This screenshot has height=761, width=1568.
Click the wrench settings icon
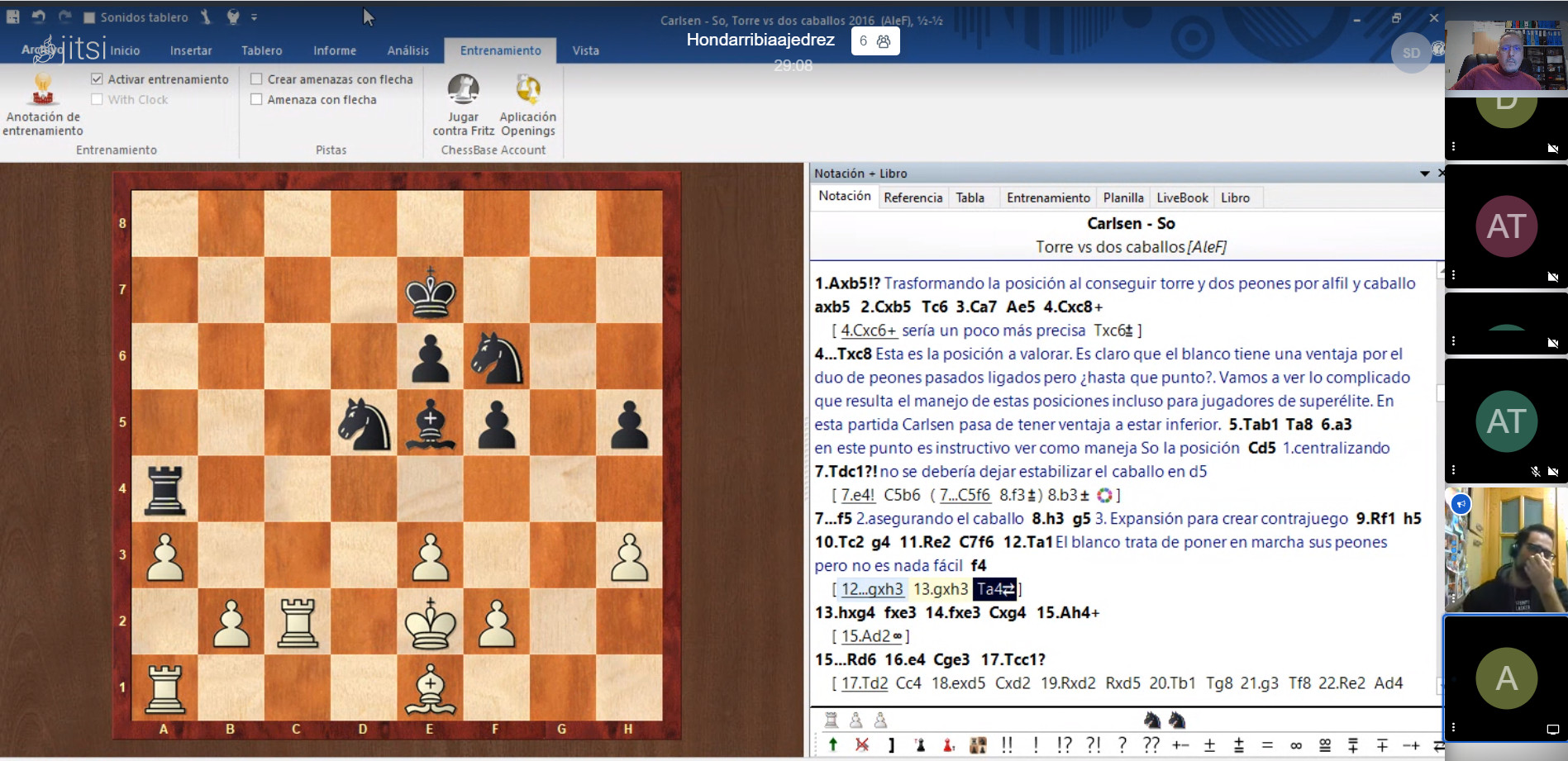point(205,17)
